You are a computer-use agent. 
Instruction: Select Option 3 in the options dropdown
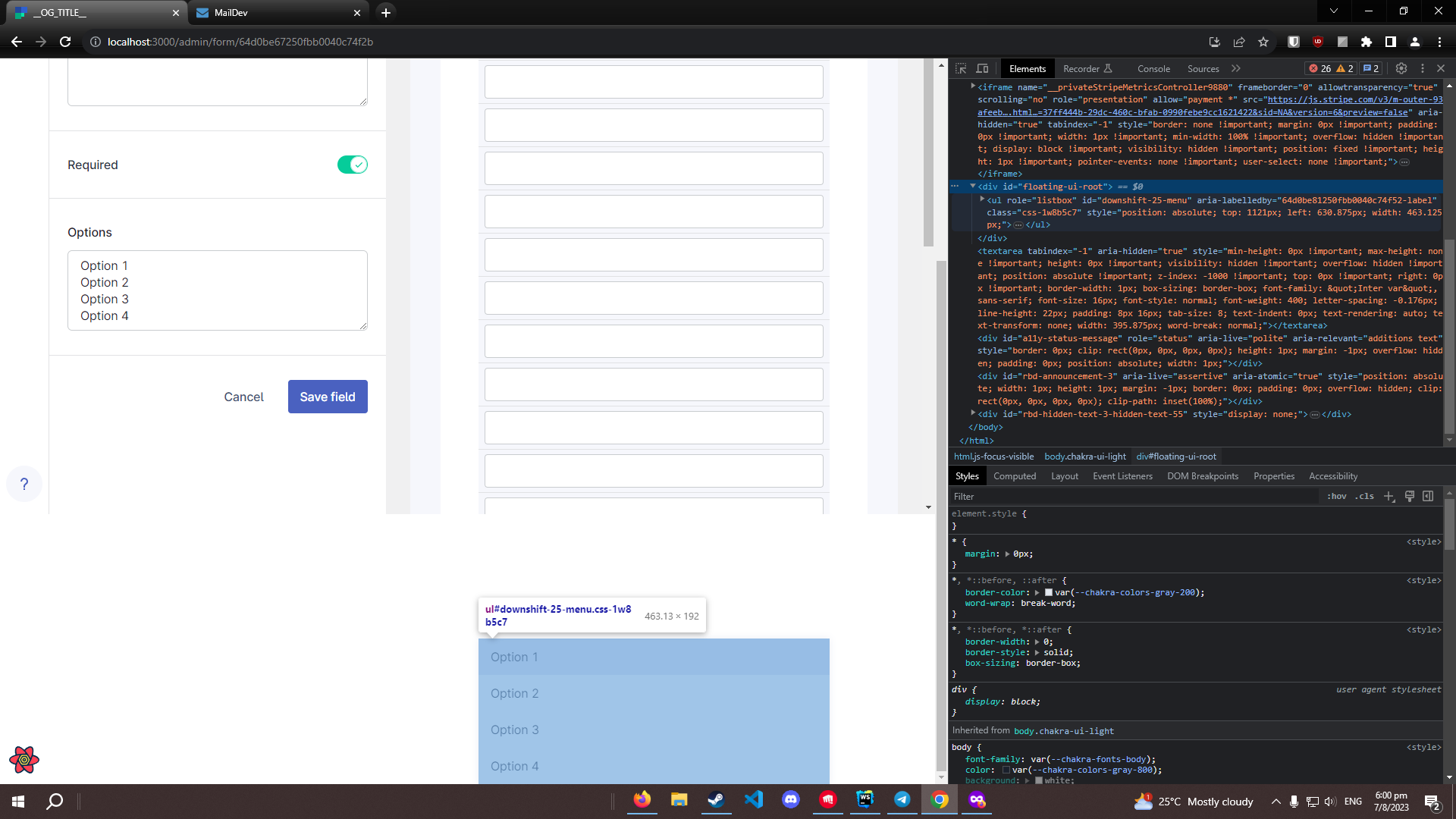click(514, 730)
